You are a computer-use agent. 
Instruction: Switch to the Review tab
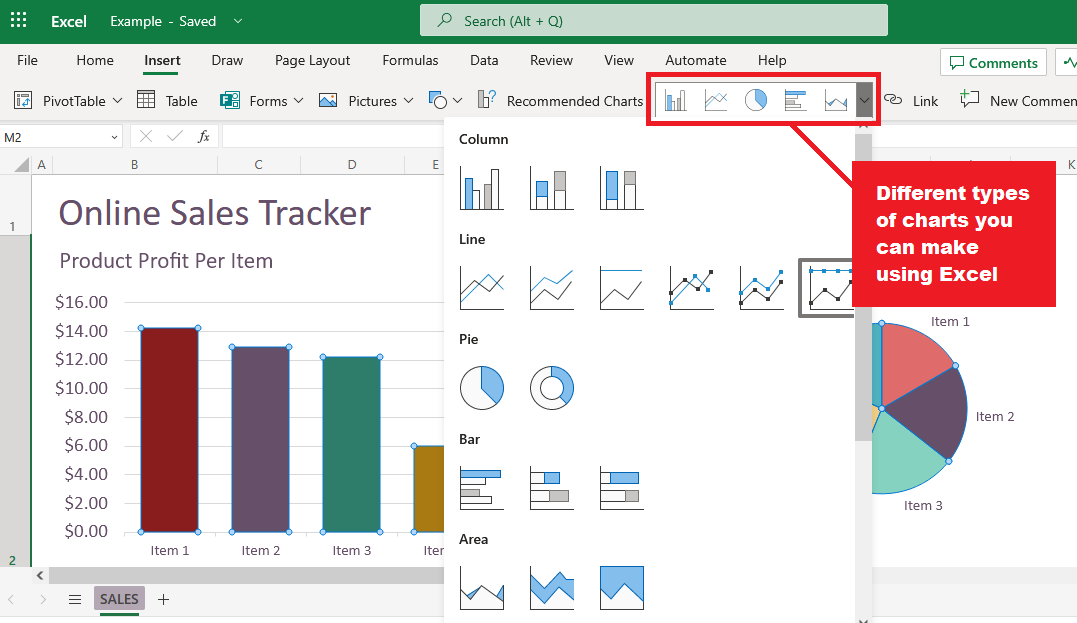pyautogui.click(x=551, y=60)
